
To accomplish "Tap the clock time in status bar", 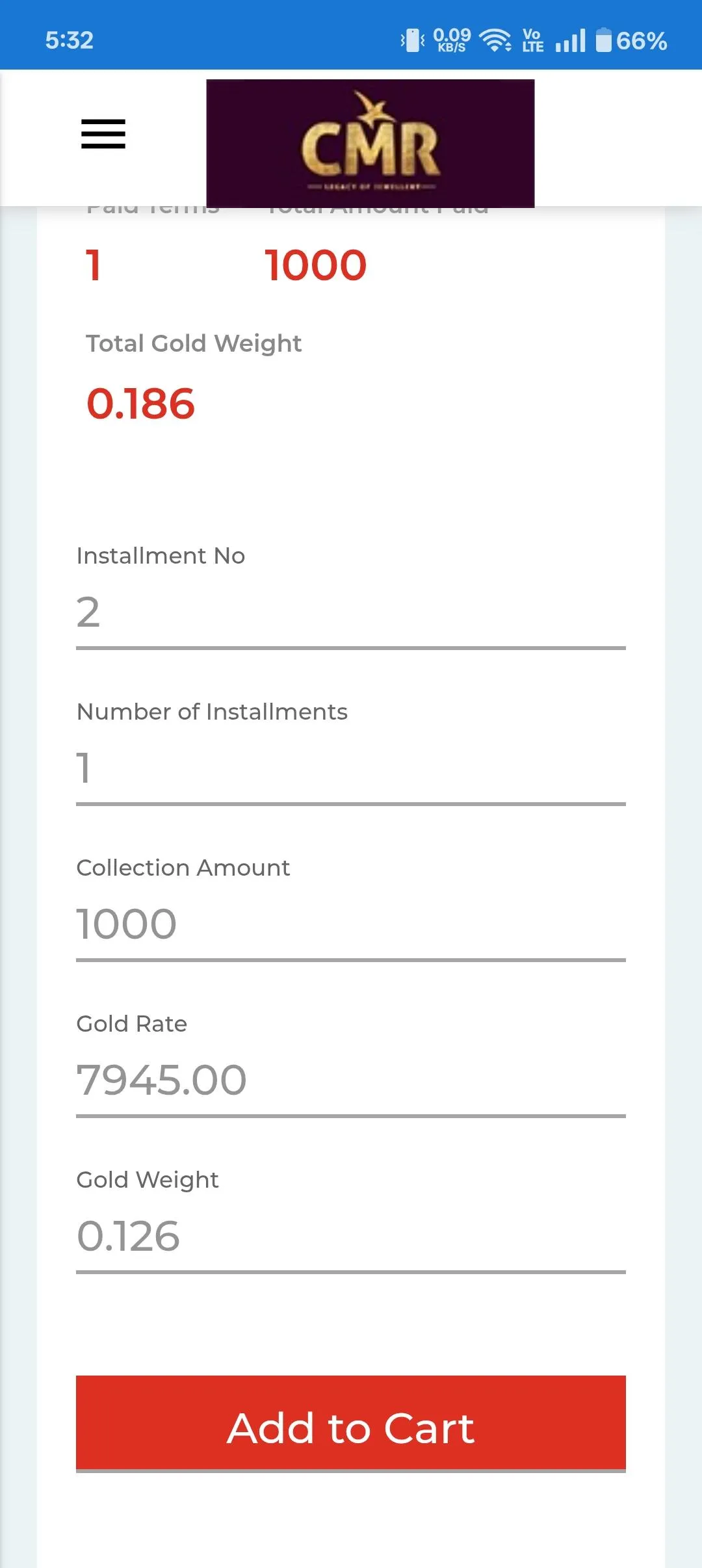I will point(70,40).
